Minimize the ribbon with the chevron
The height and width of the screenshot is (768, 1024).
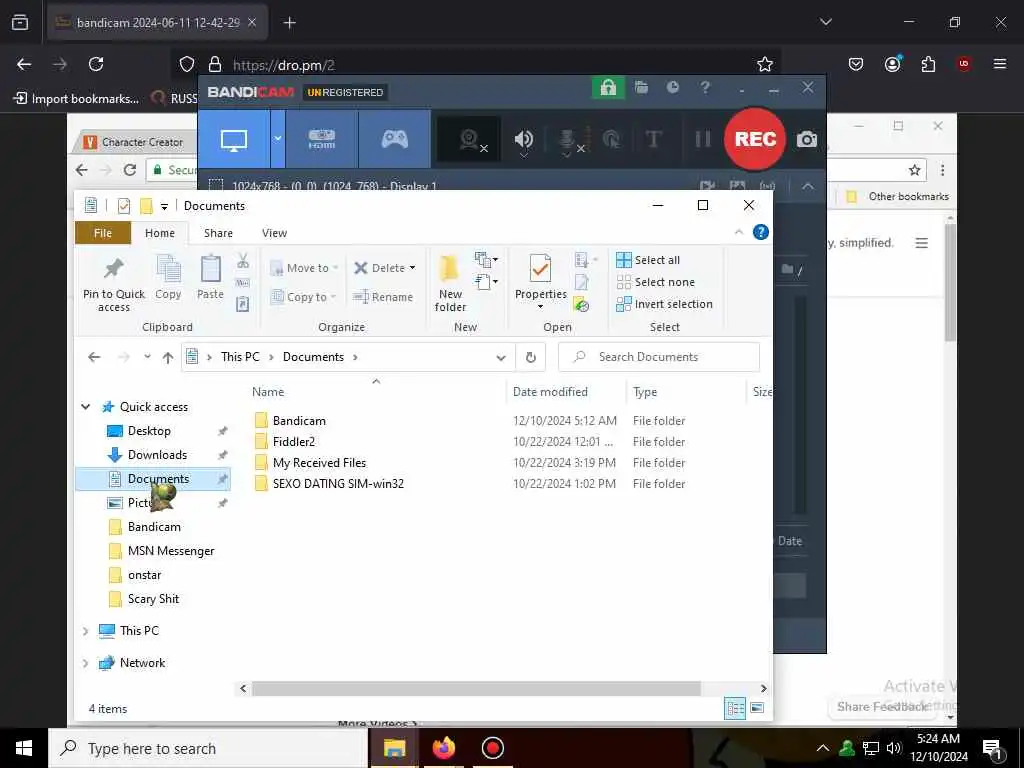point(739,232)
